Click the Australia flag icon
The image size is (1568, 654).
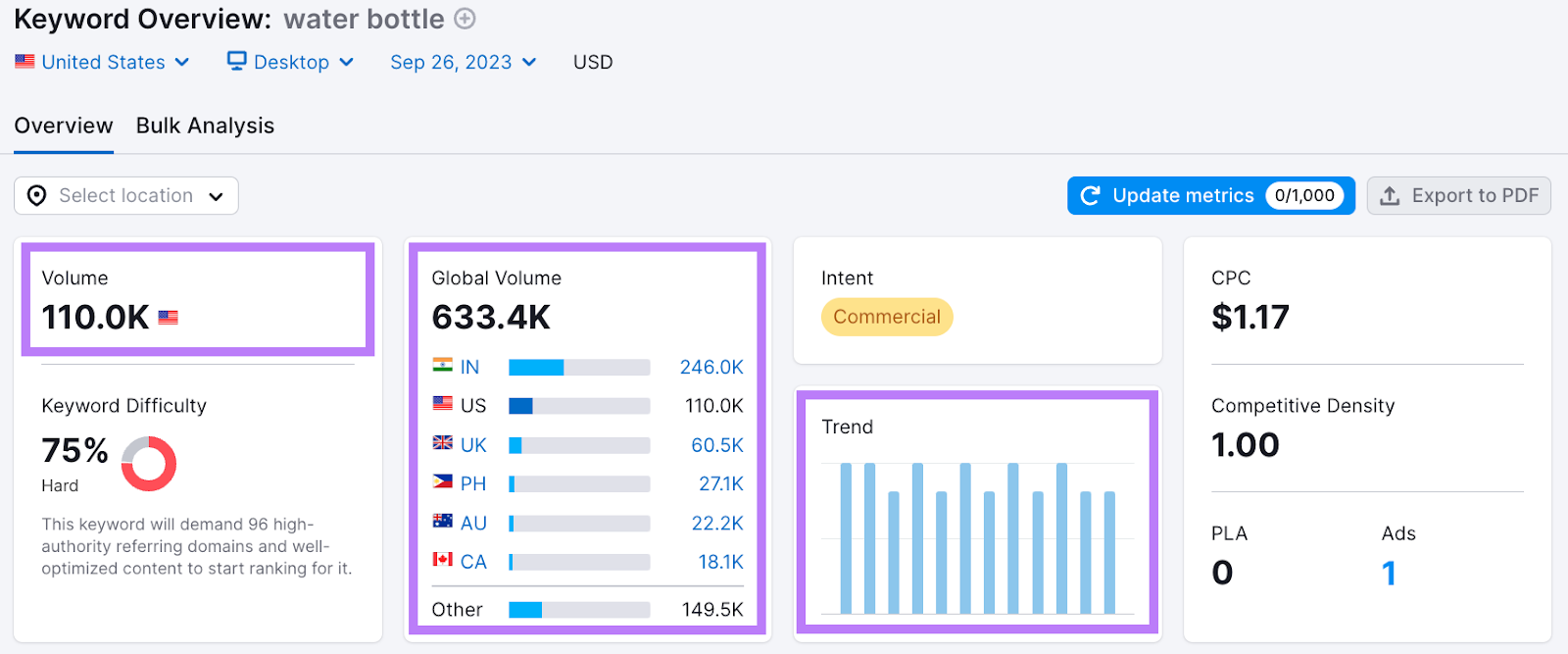[x=443, y=522]
